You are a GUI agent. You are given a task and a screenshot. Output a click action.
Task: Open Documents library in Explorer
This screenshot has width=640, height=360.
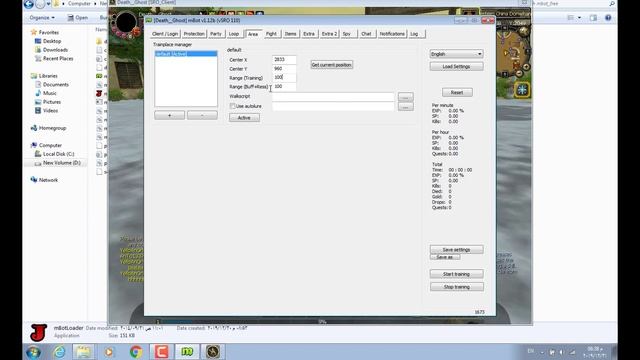(56, 84)
